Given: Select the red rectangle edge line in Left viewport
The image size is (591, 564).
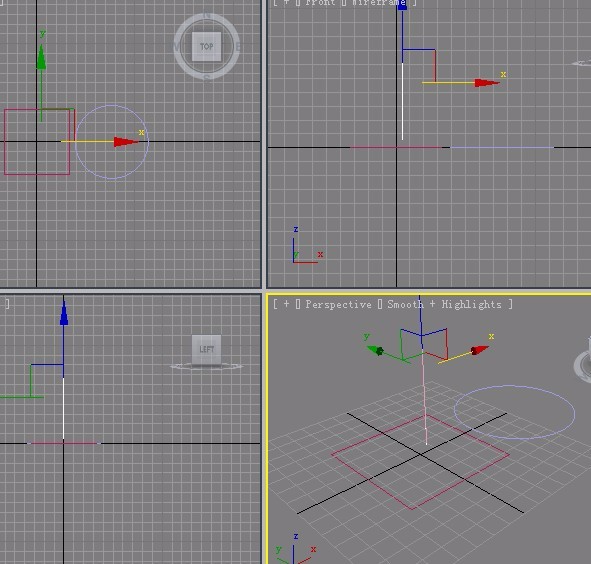Looking at the screenshot, I should (x=64, y=443).
